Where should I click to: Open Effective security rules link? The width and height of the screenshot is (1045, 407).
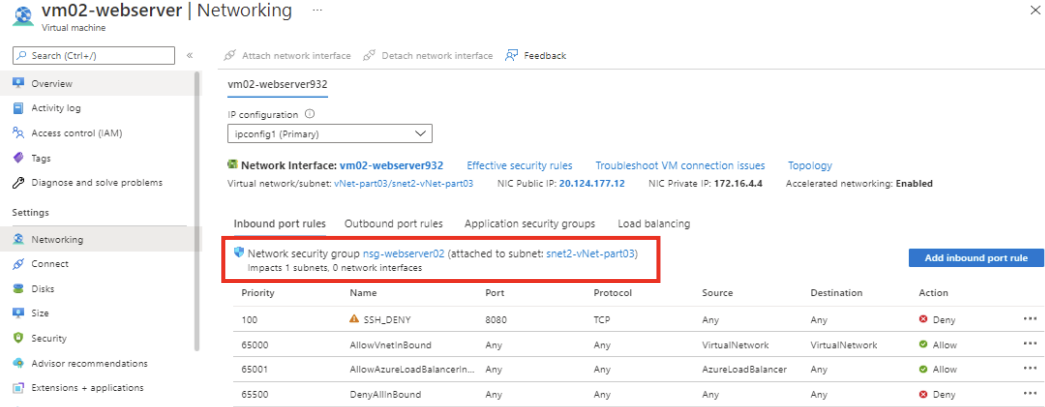pos(519,165)
